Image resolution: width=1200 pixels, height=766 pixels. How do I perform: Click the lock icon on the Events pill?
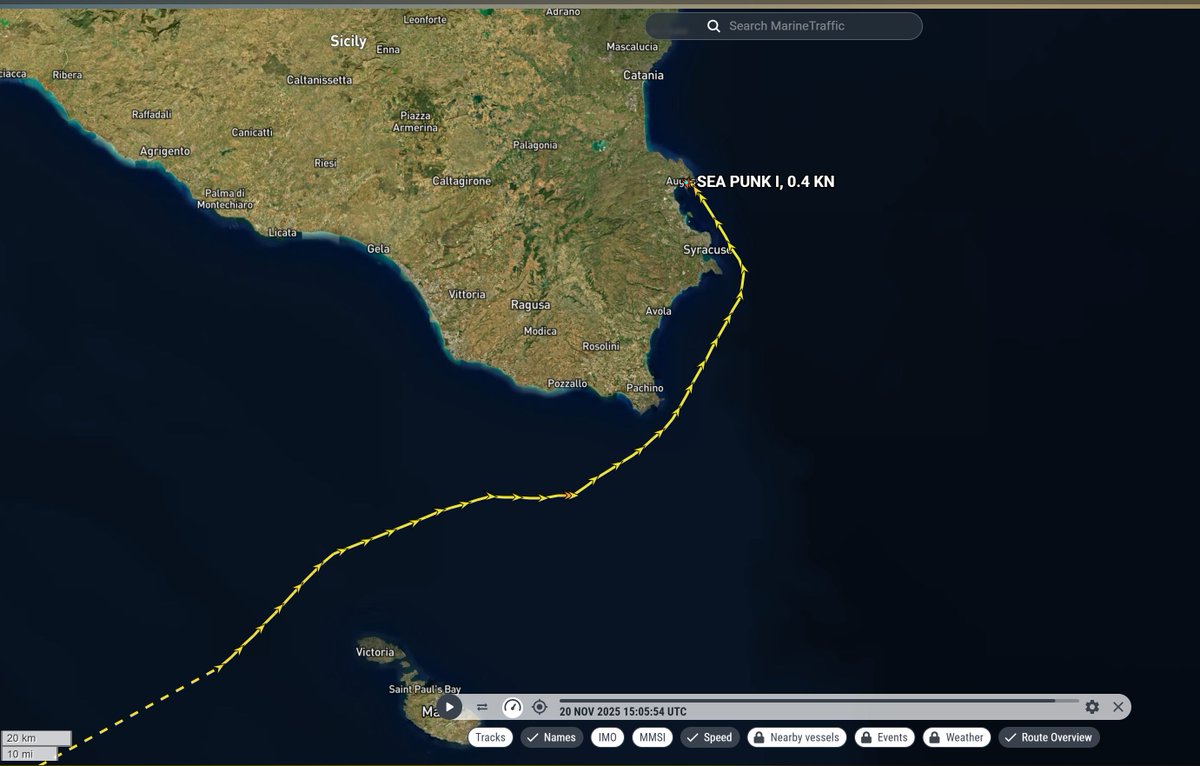867,737
